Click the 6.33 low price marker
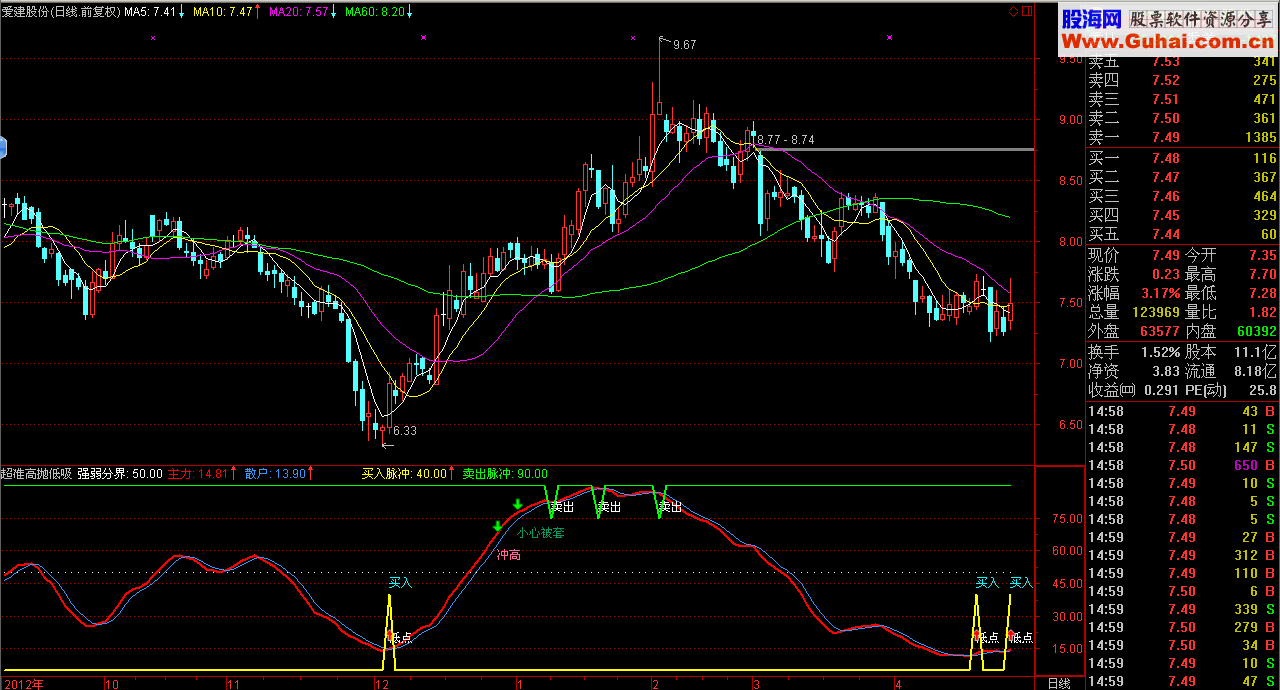Screen dimensions: 1280x690 pyautogui.click(x=405, y=431)
